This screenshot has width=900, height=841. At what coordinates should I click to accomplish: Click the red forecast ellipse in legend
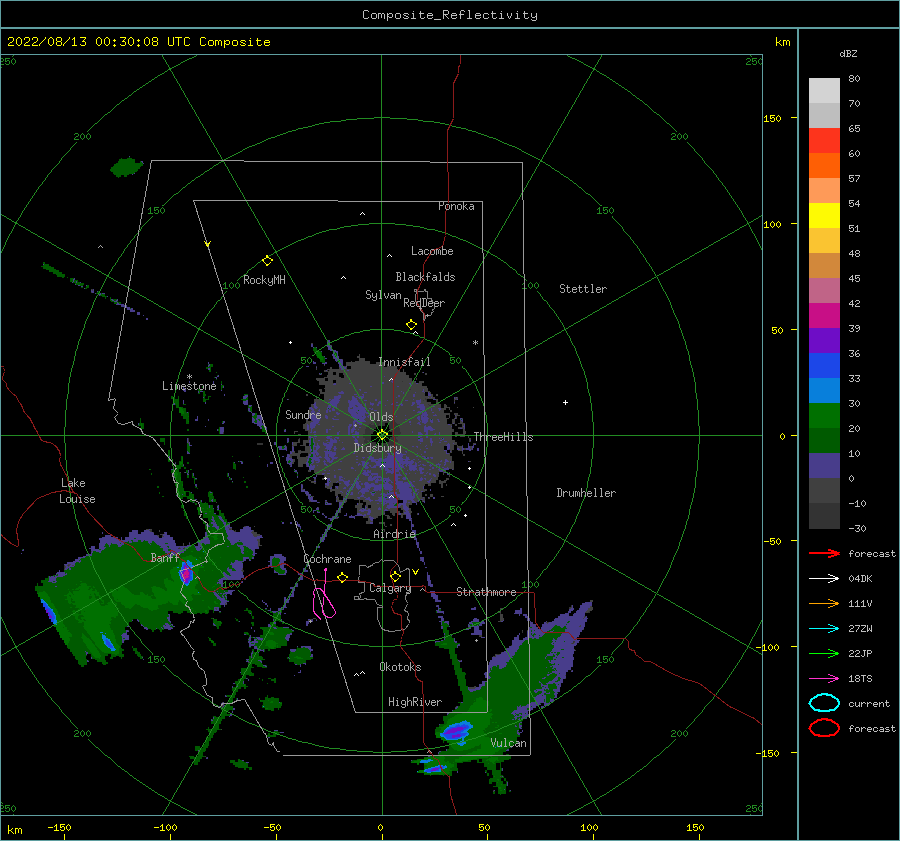pos(824,728)
